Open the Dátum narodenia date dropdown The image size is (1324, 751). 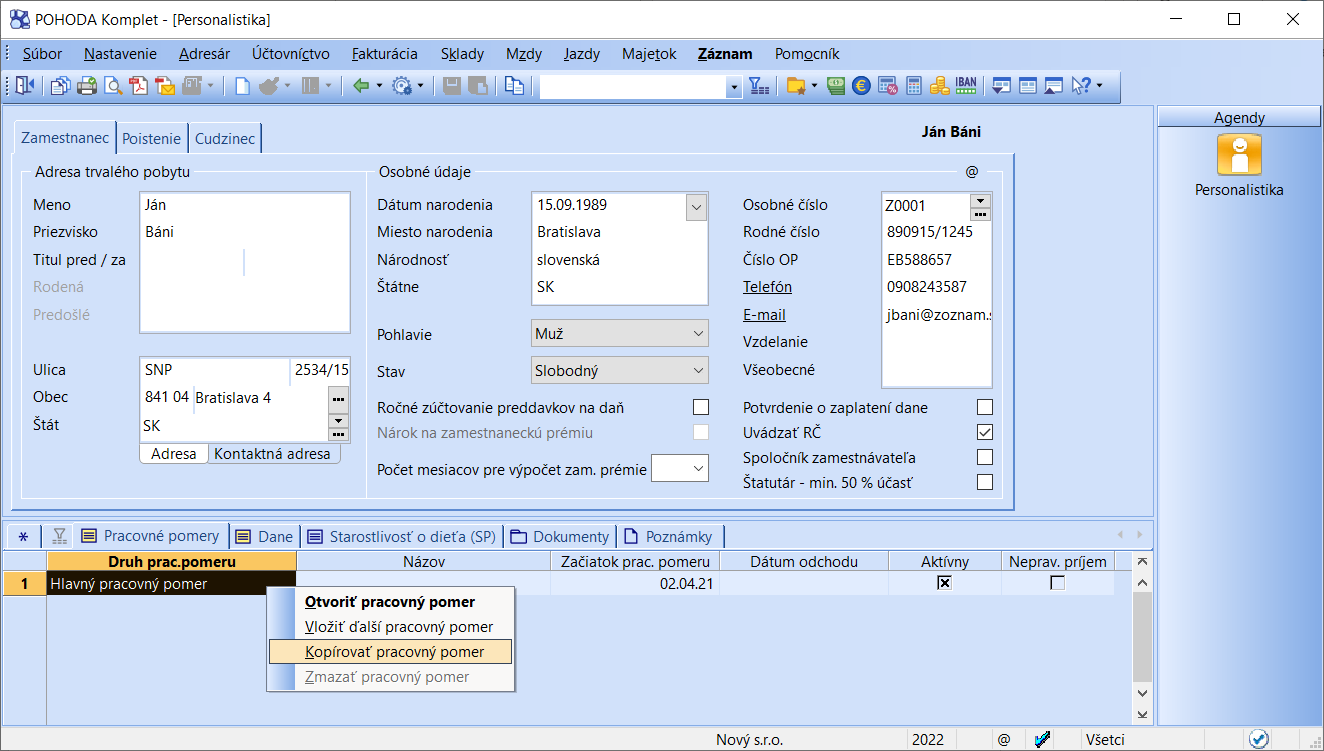[x=697, y=206]
